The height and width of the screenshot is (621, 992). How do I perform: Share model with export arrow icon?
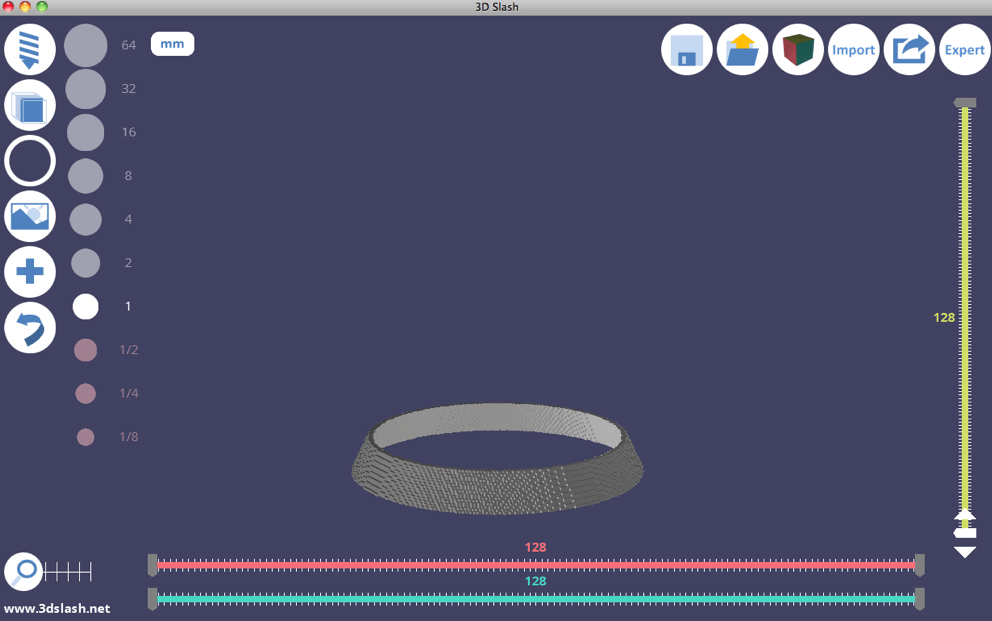coord(909,49)
